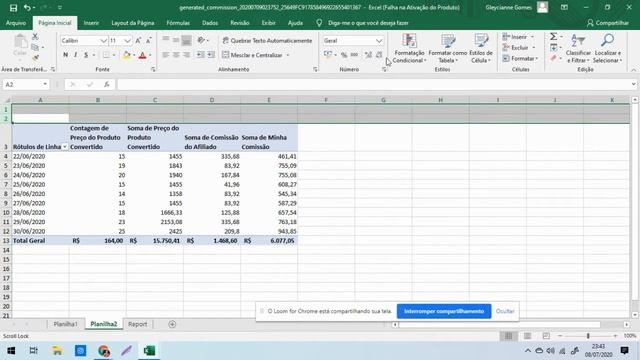
Task: Decrease decimal places
Action: (x=379, y=55)
